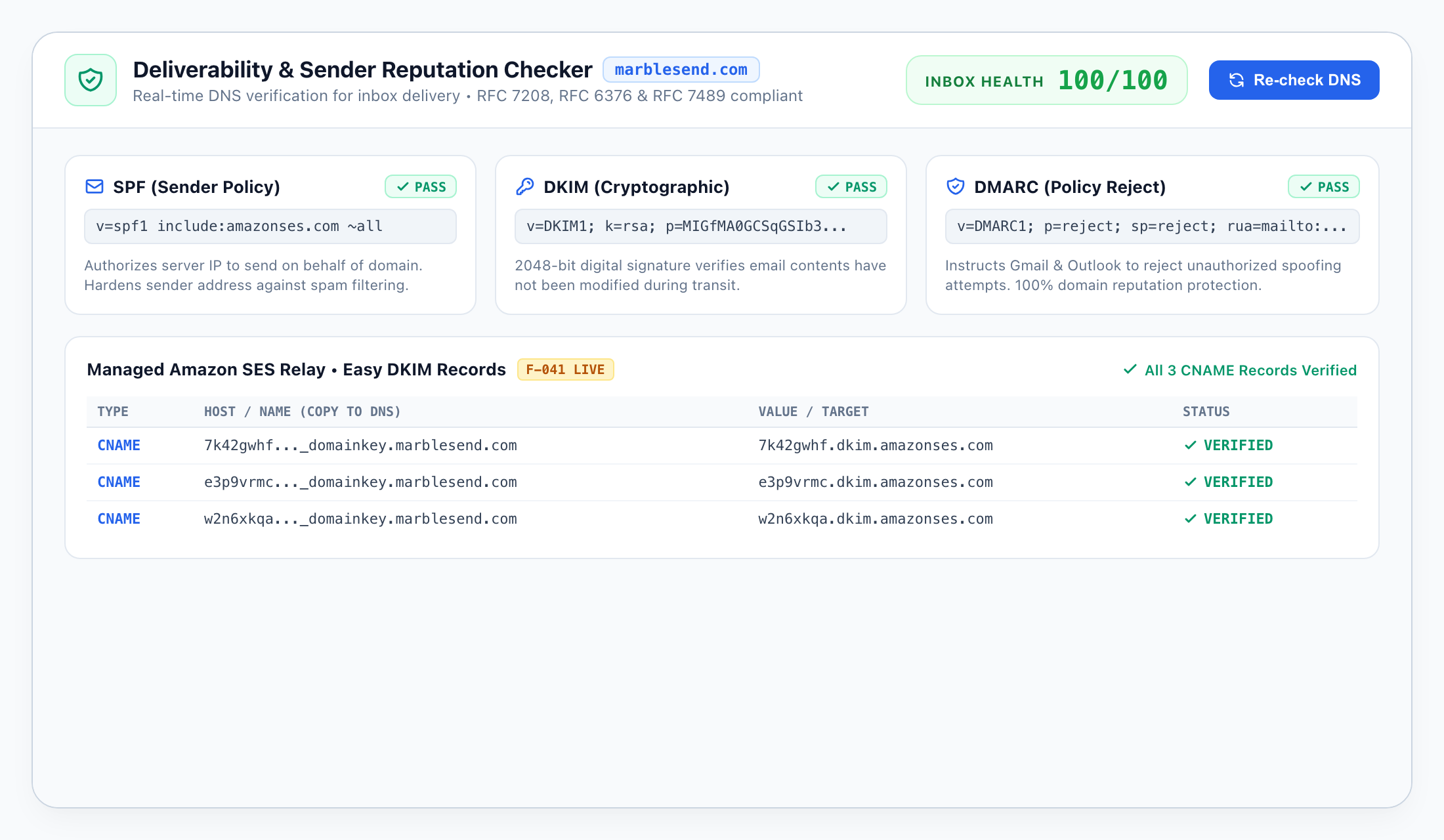
Task: Click the checkmark in DMARC PASS badge
Action: point(1306,187)
